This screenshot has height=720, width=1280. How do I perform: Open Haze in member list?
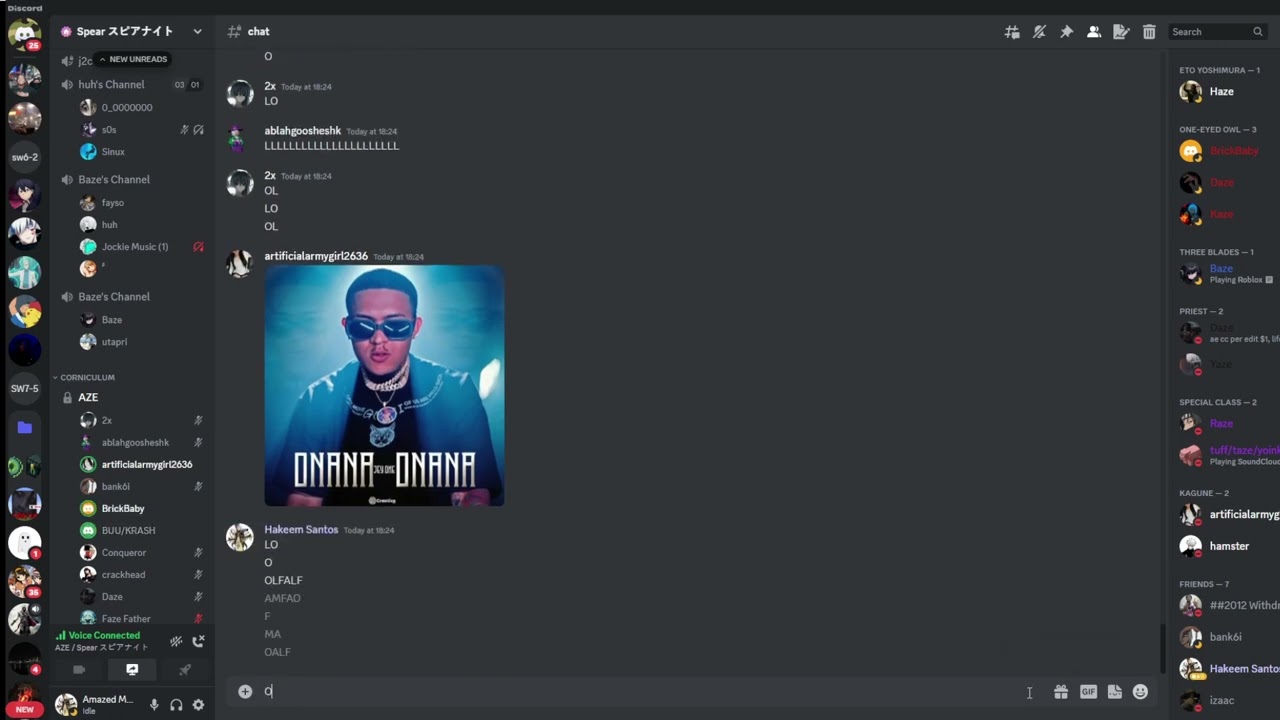(x=1223, y=92)
